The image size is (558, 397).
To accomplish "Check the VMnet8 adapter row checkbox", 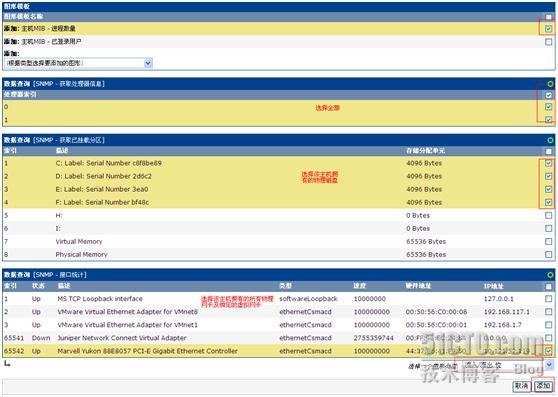I will click(x=548, y=312).
